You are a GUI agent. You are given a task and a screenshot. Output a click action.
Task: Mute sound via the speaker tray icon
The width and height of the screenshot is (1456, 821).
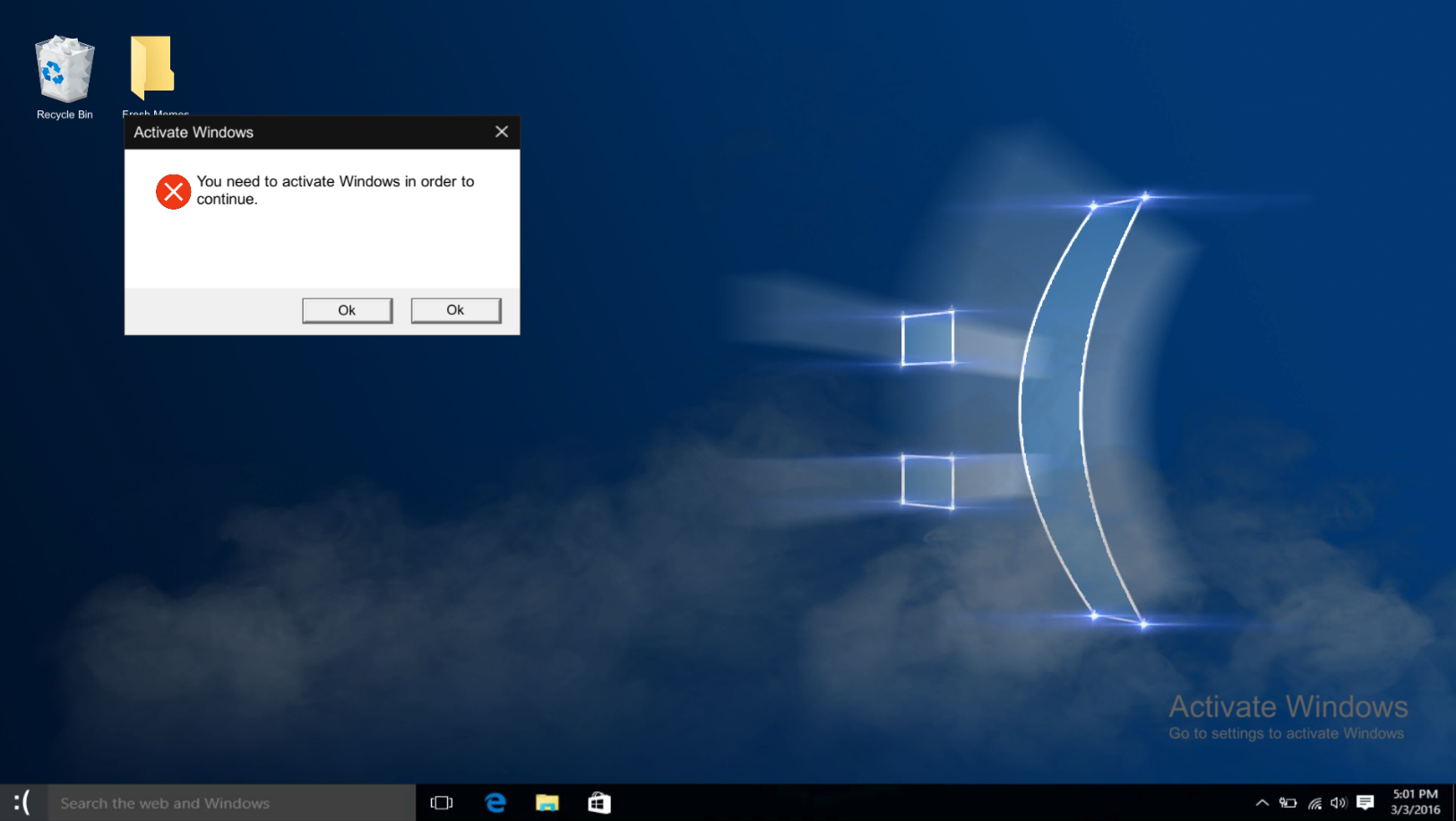click(x=1339, y=802)
